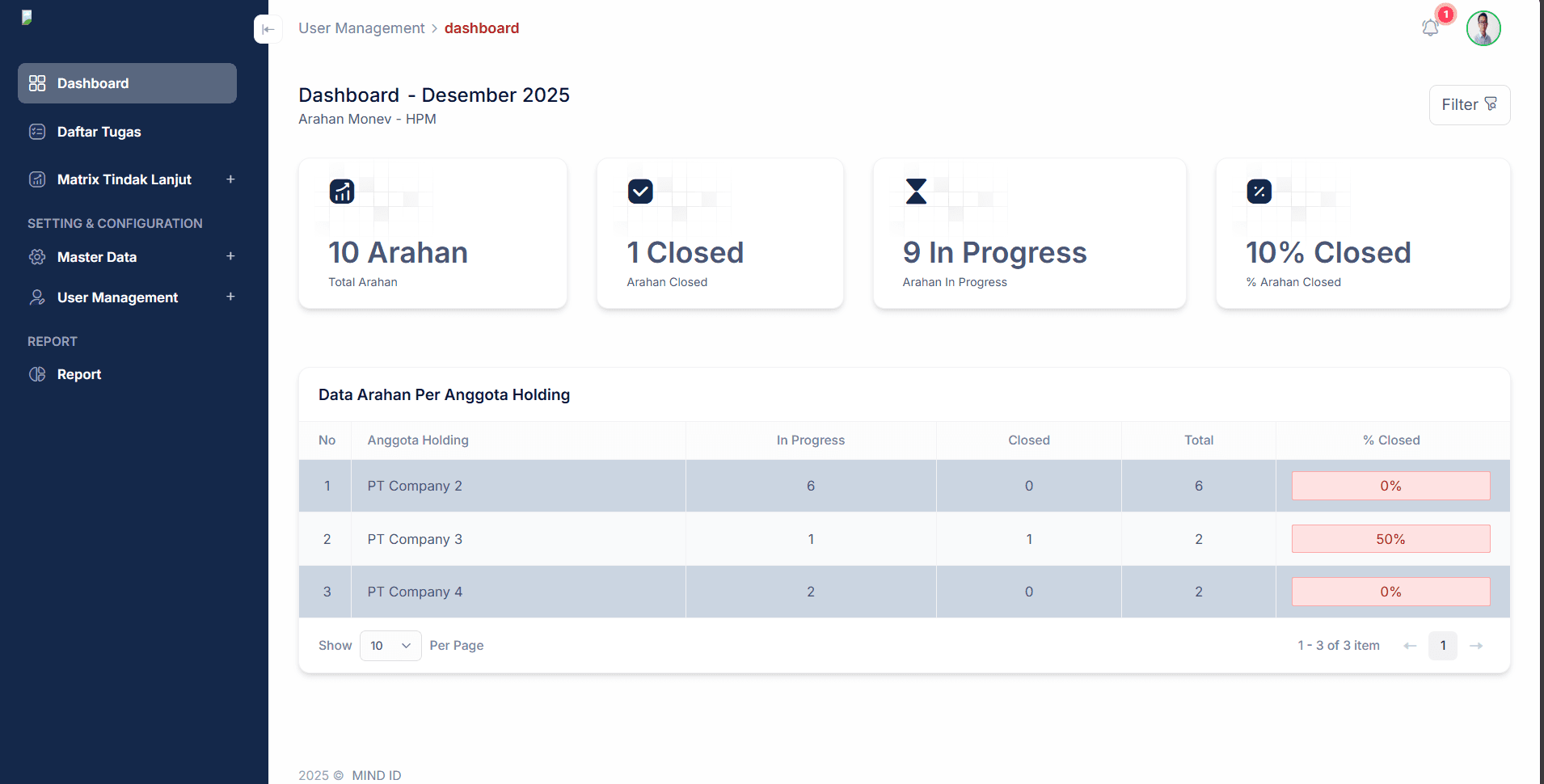Open Daftar Tugas in the sidebar

[x=99, y=132]
